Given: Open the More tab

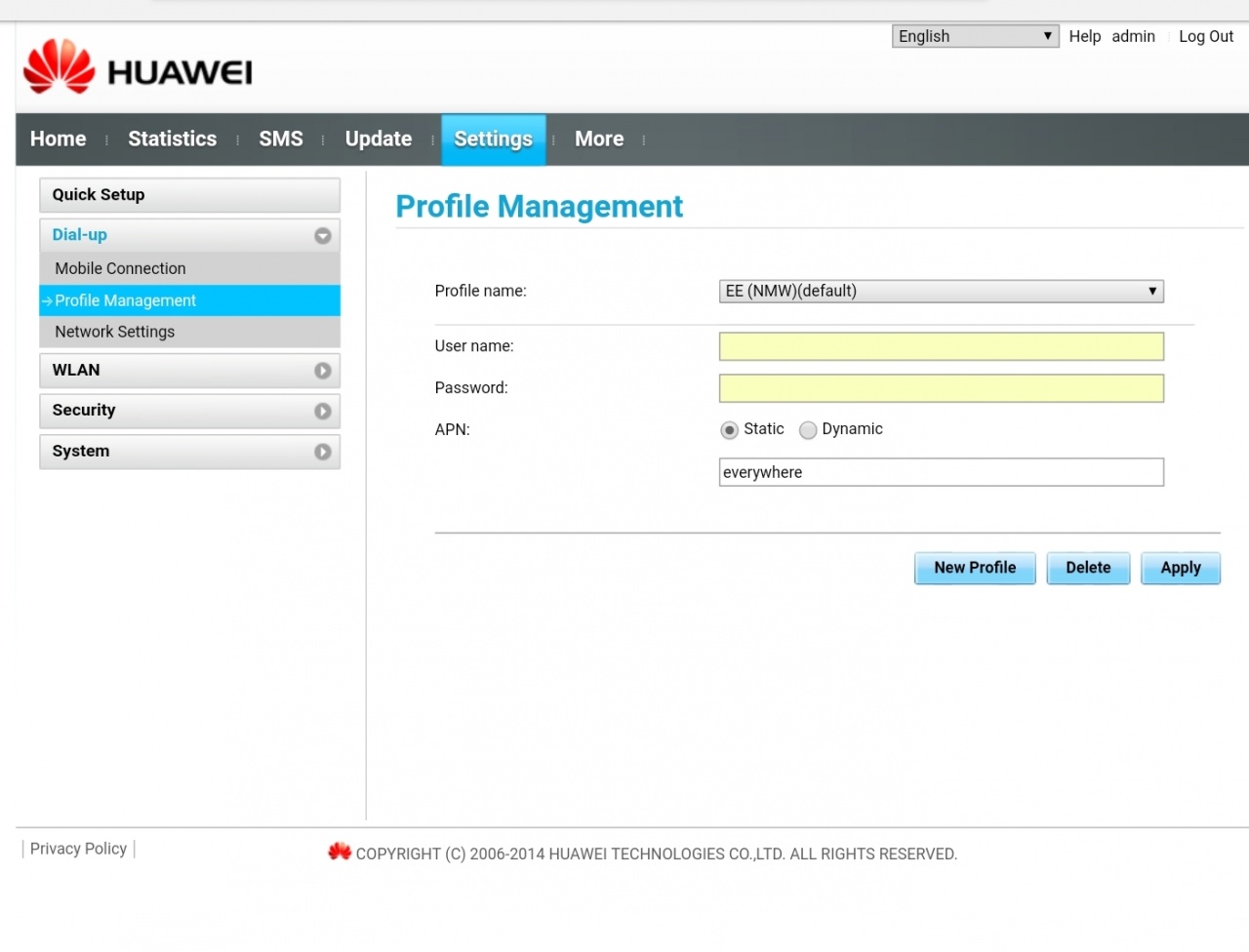Looking at the screenshot, I should [x=599, y=139].
